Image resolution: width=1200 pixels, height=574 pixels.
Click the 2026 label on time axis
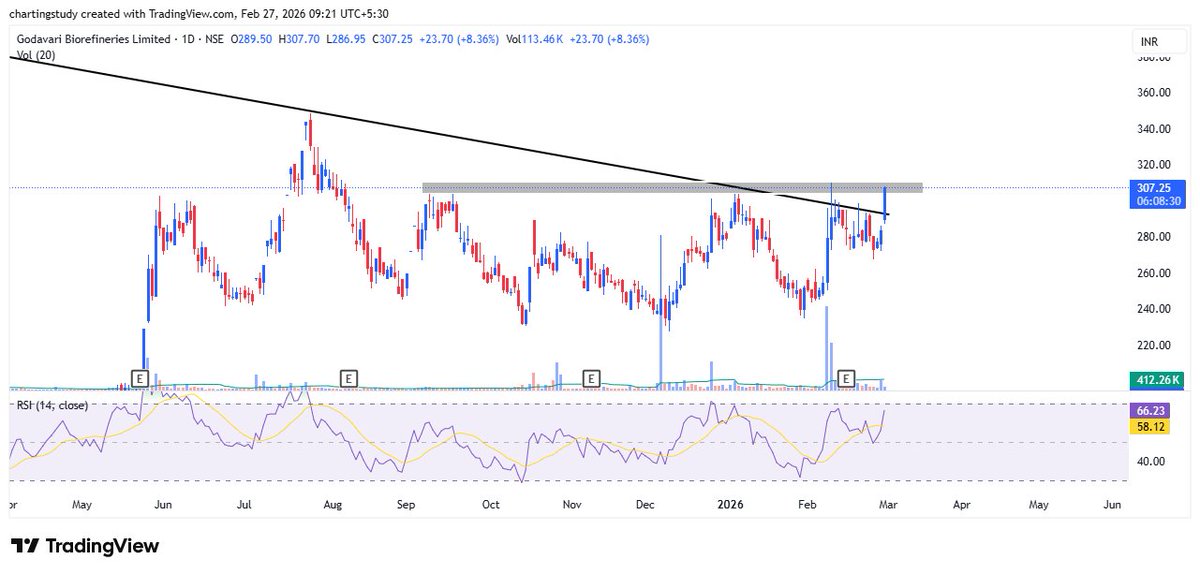pos(730,506)
